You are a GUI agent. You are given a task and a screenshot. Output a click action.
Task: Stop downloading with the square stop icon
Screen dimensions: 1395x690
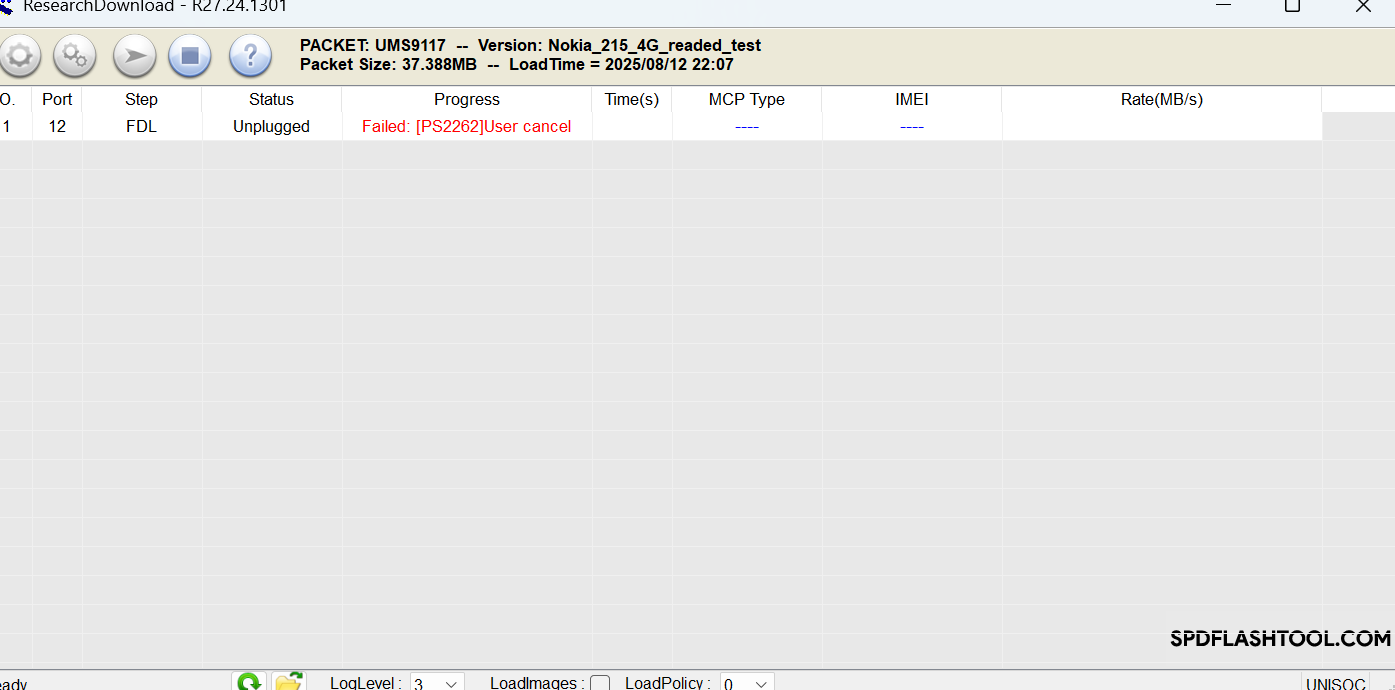[190, 56]
